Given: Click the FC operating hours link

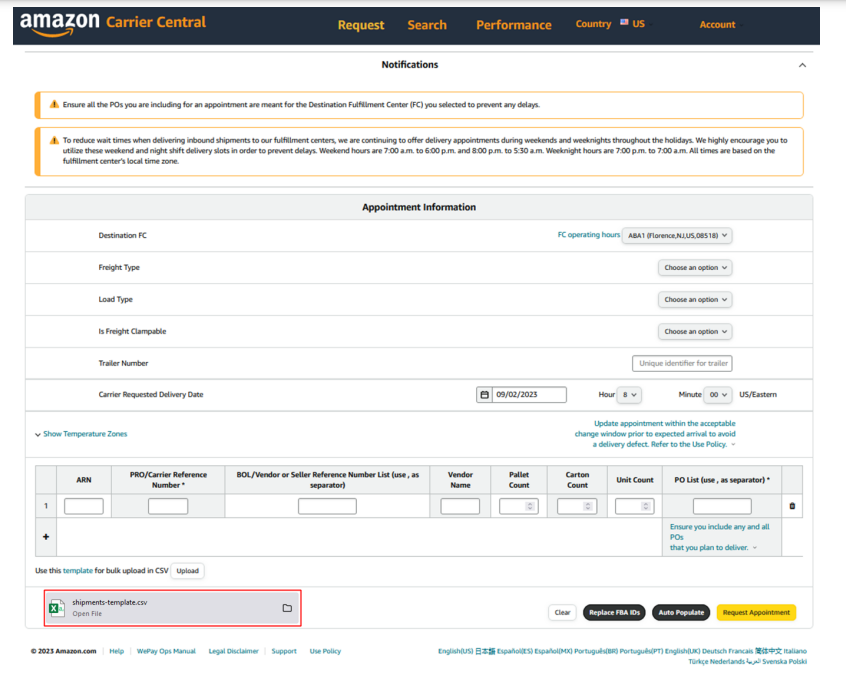Looking at the screenshot, I should coord(589,235).
